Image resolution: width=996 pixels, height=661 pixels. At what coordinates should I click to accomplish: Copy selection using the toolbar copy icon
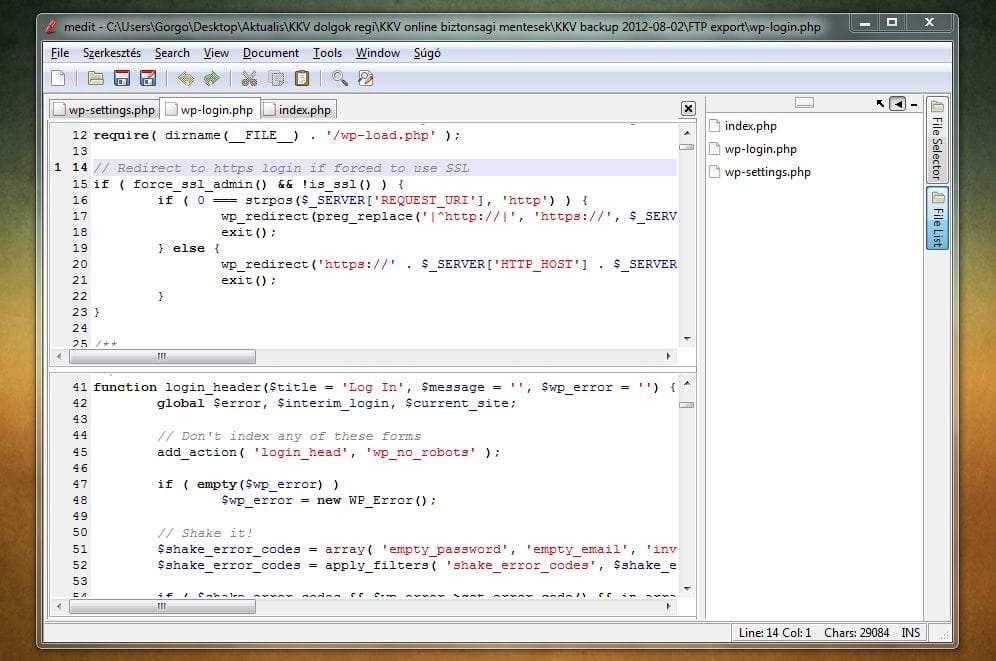click(x=276, y=78)
